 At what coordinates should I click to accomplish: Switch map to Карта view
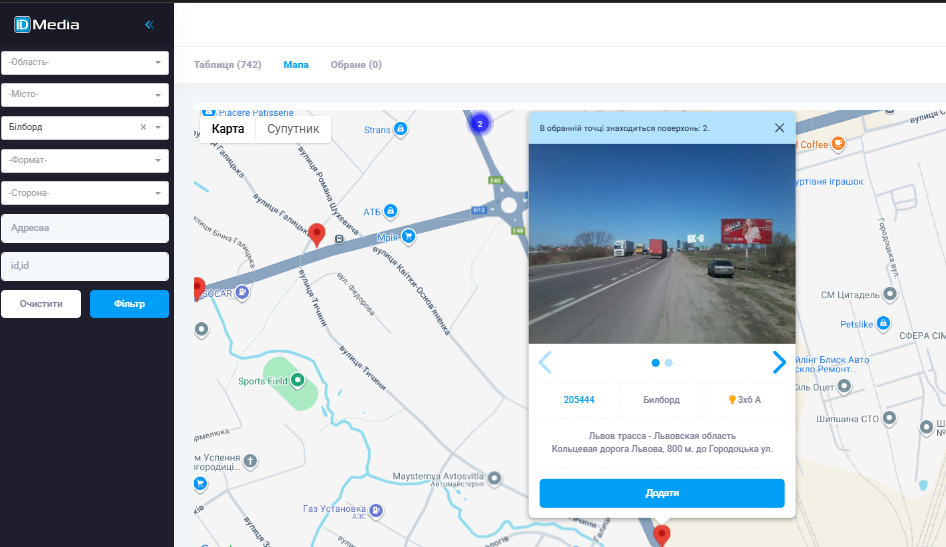click(227, 129)
